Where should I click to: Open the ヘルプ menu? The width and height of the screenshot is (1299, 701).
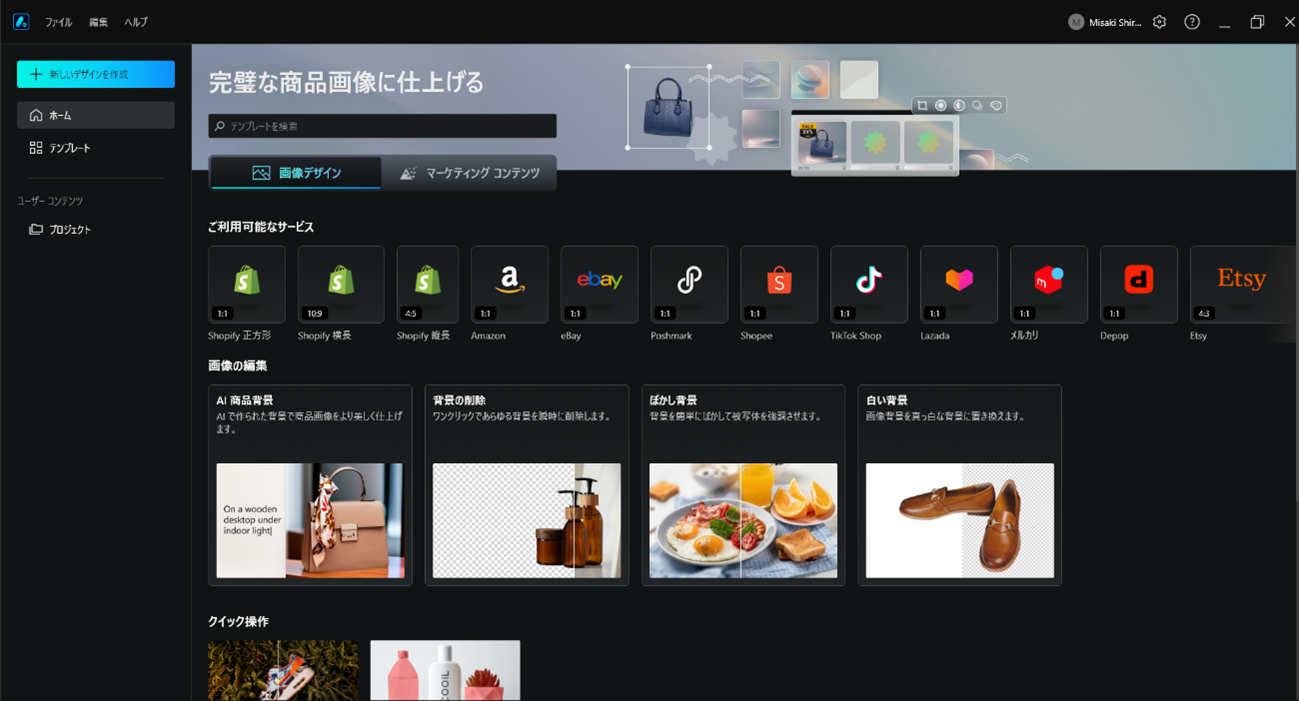point(136,22)
